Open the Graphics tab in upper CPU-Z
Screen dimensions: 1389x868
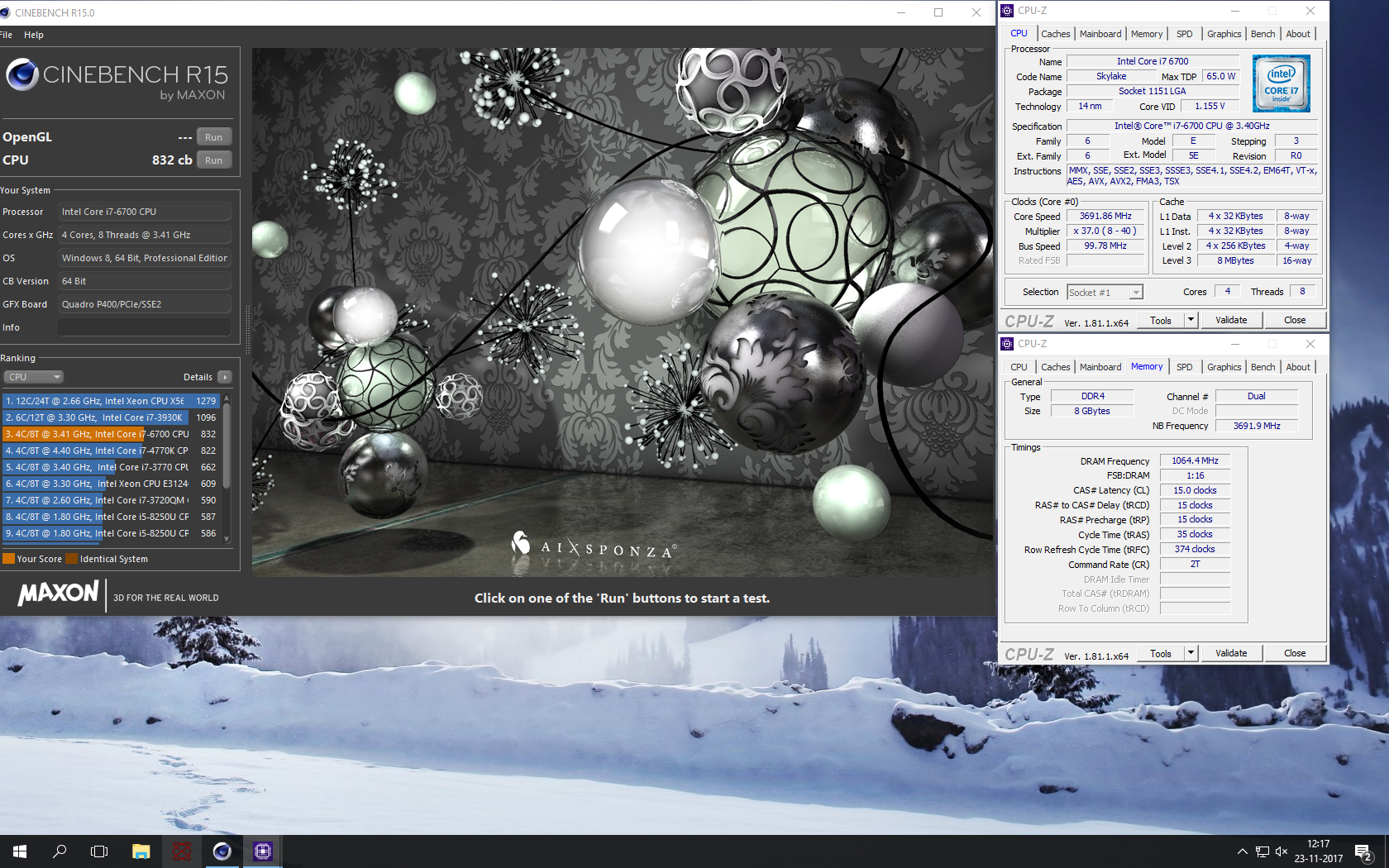(1224, 34)
